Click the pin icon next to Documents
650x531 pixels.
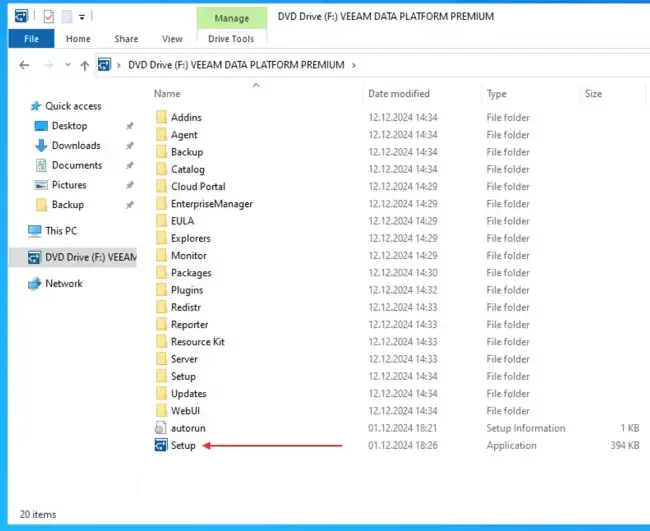click(x=130, y=165)
